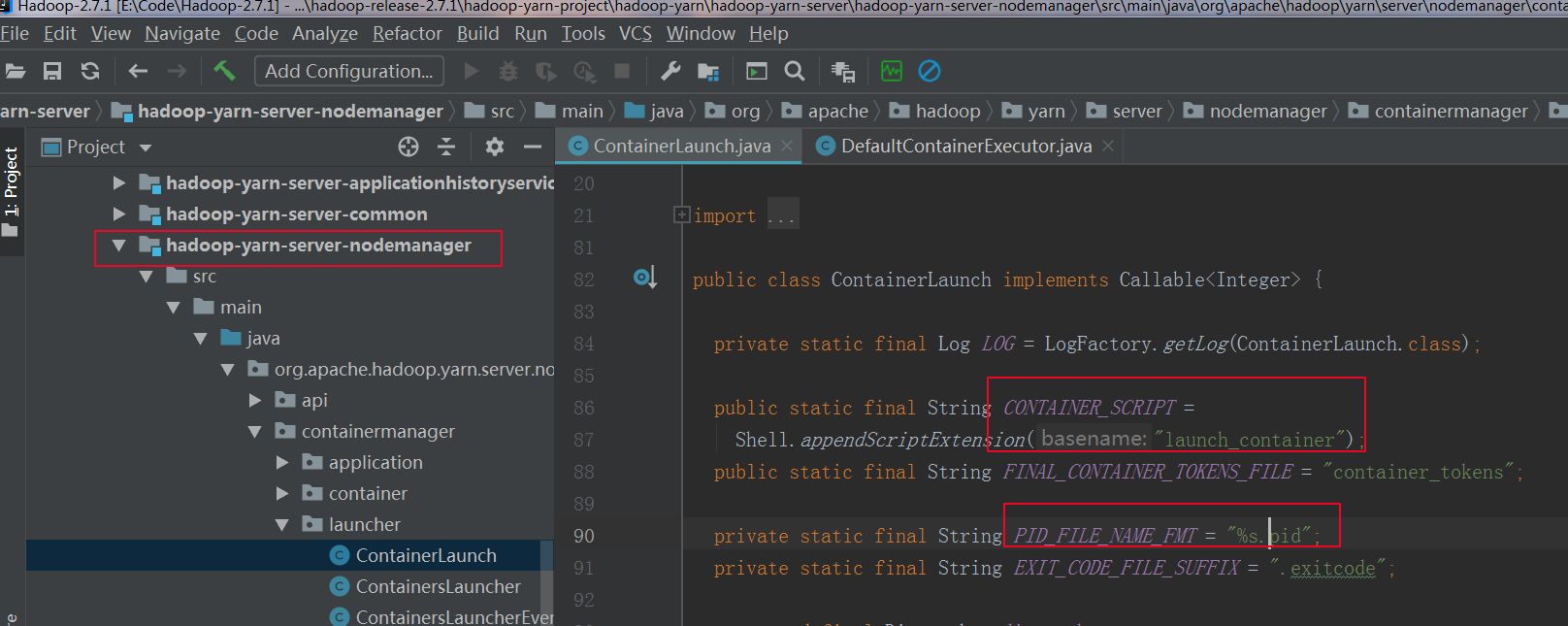Collapse the src folder arrow
1568x626 pixels.
click(146, 277)
